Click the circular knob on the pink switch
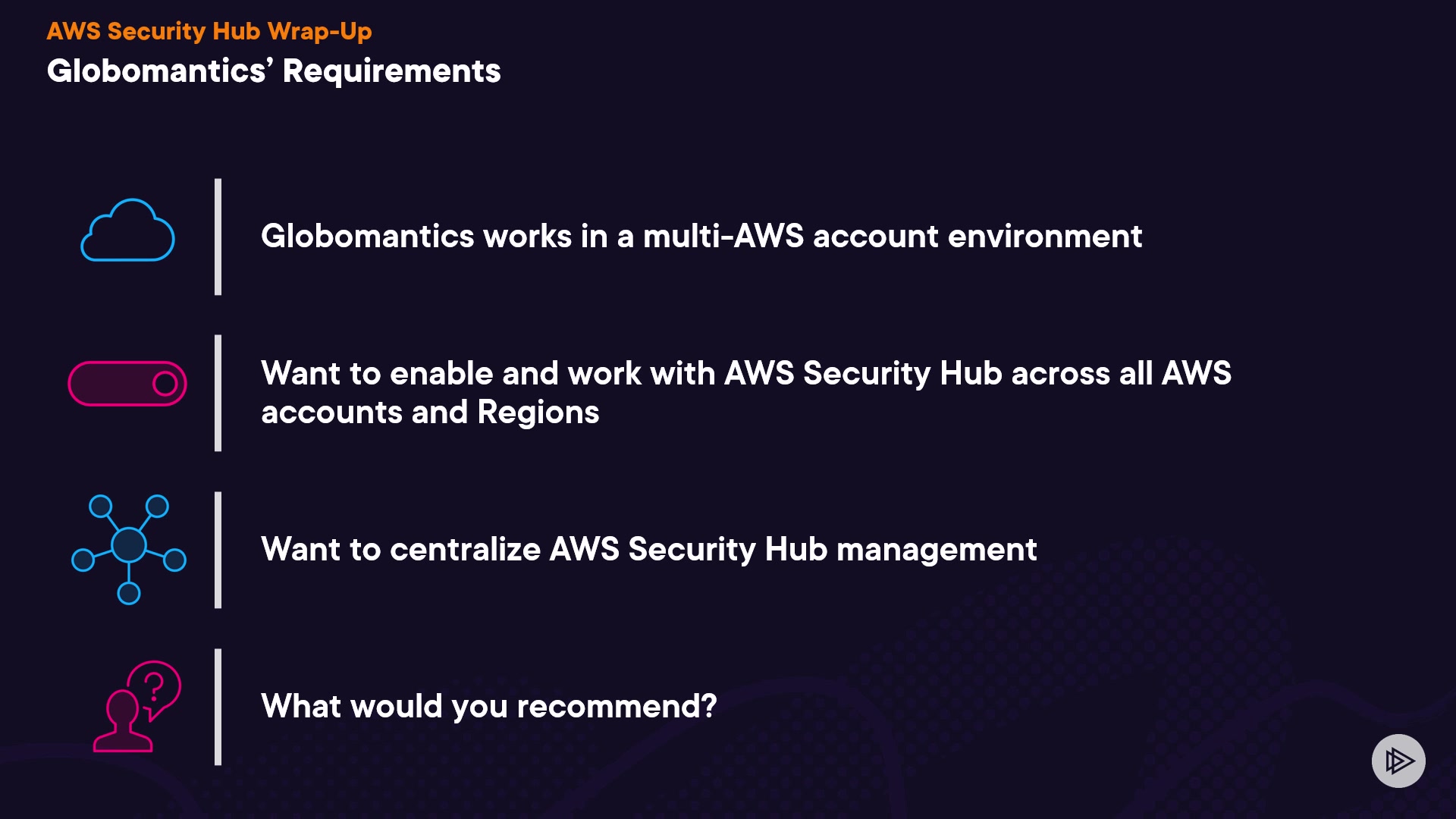 tap(165, 384)
